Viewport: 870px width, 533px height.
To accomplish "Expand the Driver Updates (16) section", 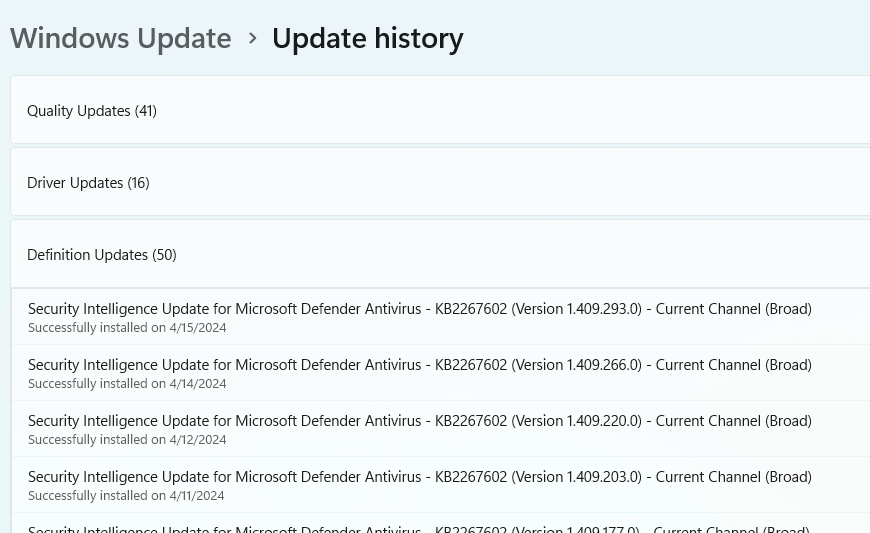I will 440,182.
